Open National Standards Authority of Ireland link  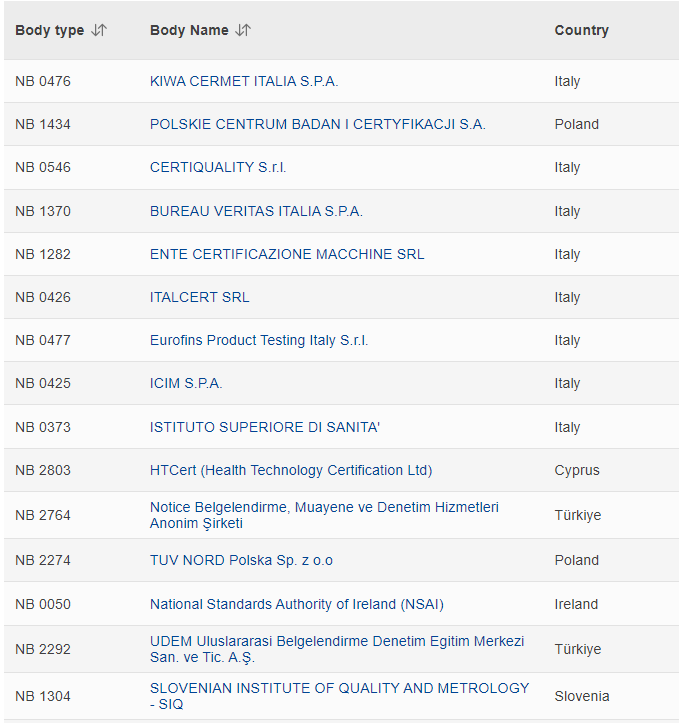click(297, 604)
